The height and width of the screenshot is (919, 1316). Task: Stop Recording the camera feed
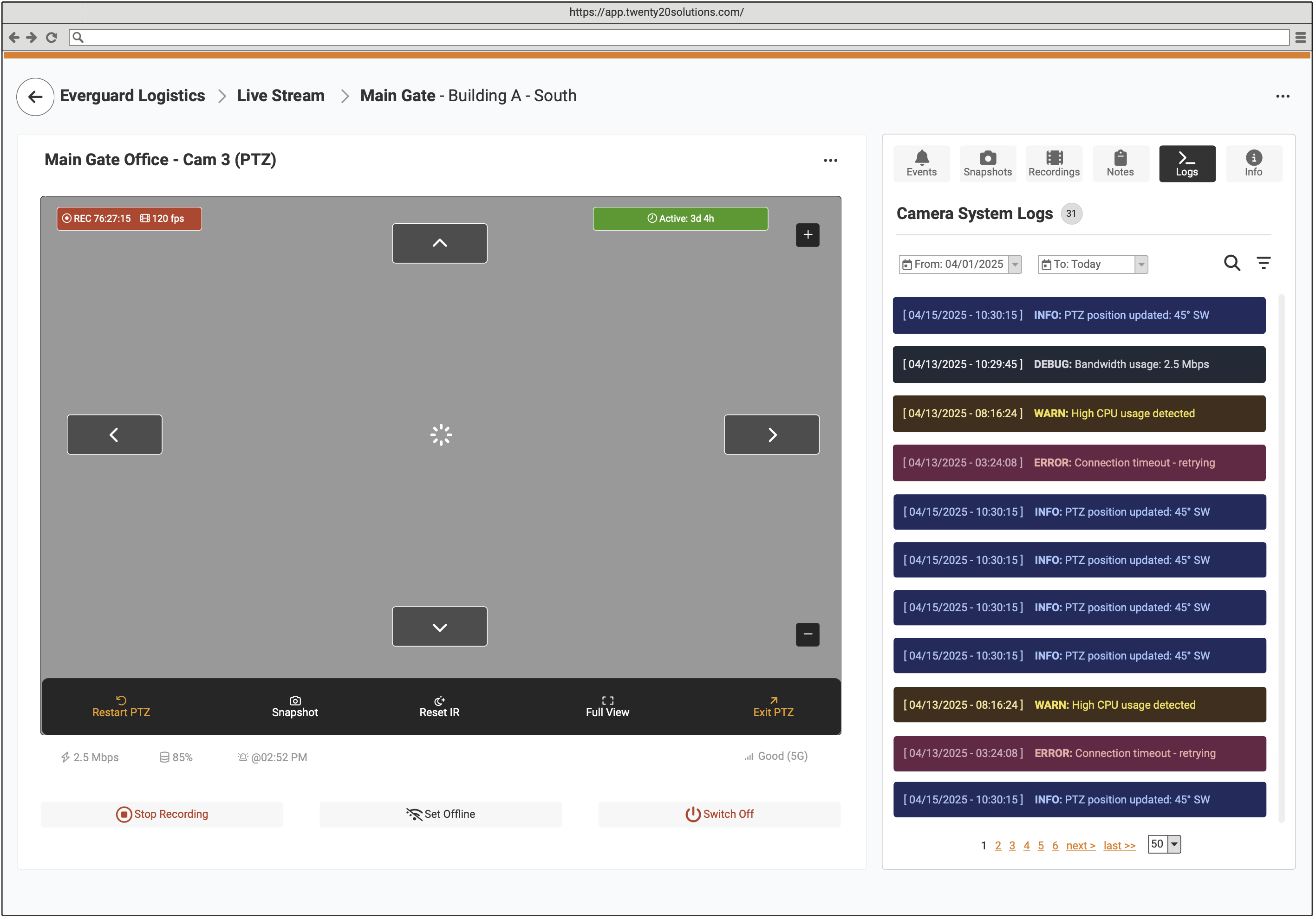tap(162, 814)
